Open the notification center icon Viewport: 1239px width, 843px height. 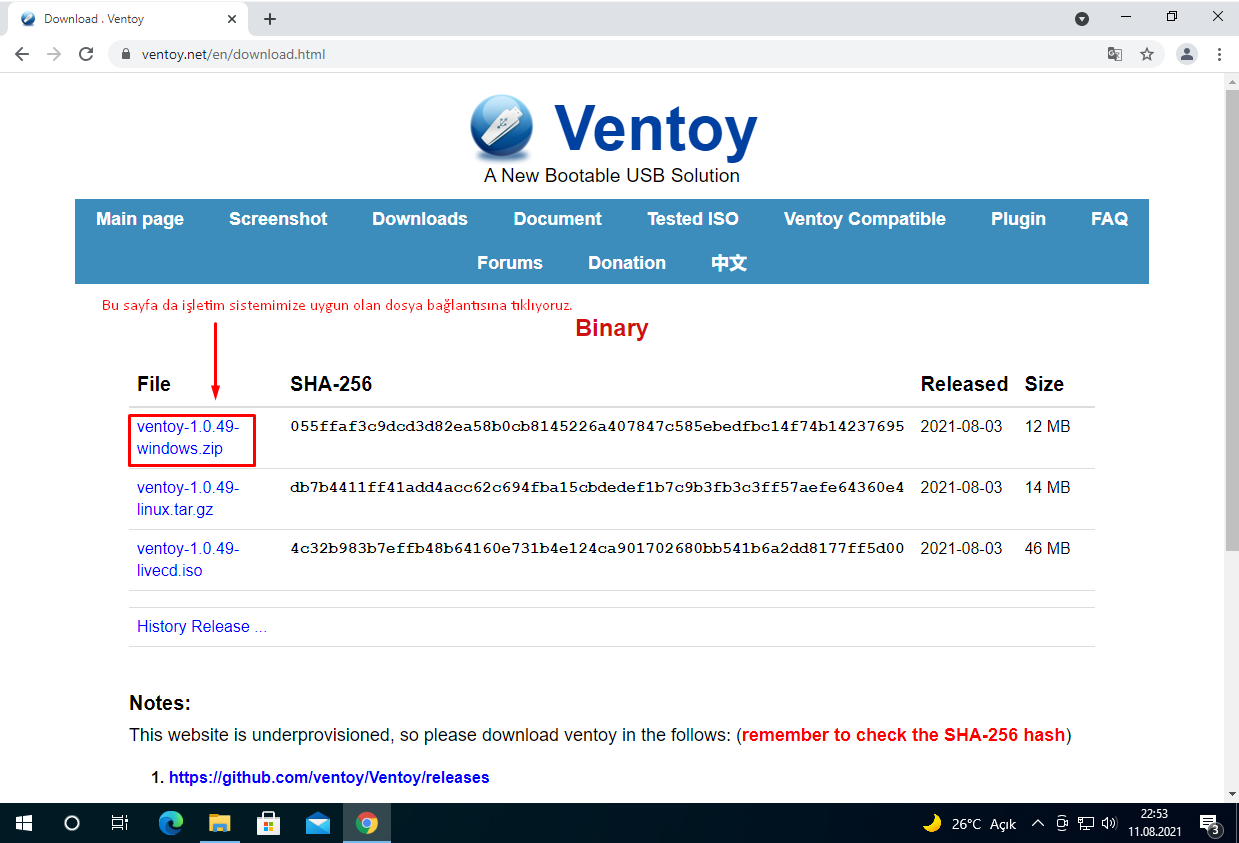(1210, 824)
